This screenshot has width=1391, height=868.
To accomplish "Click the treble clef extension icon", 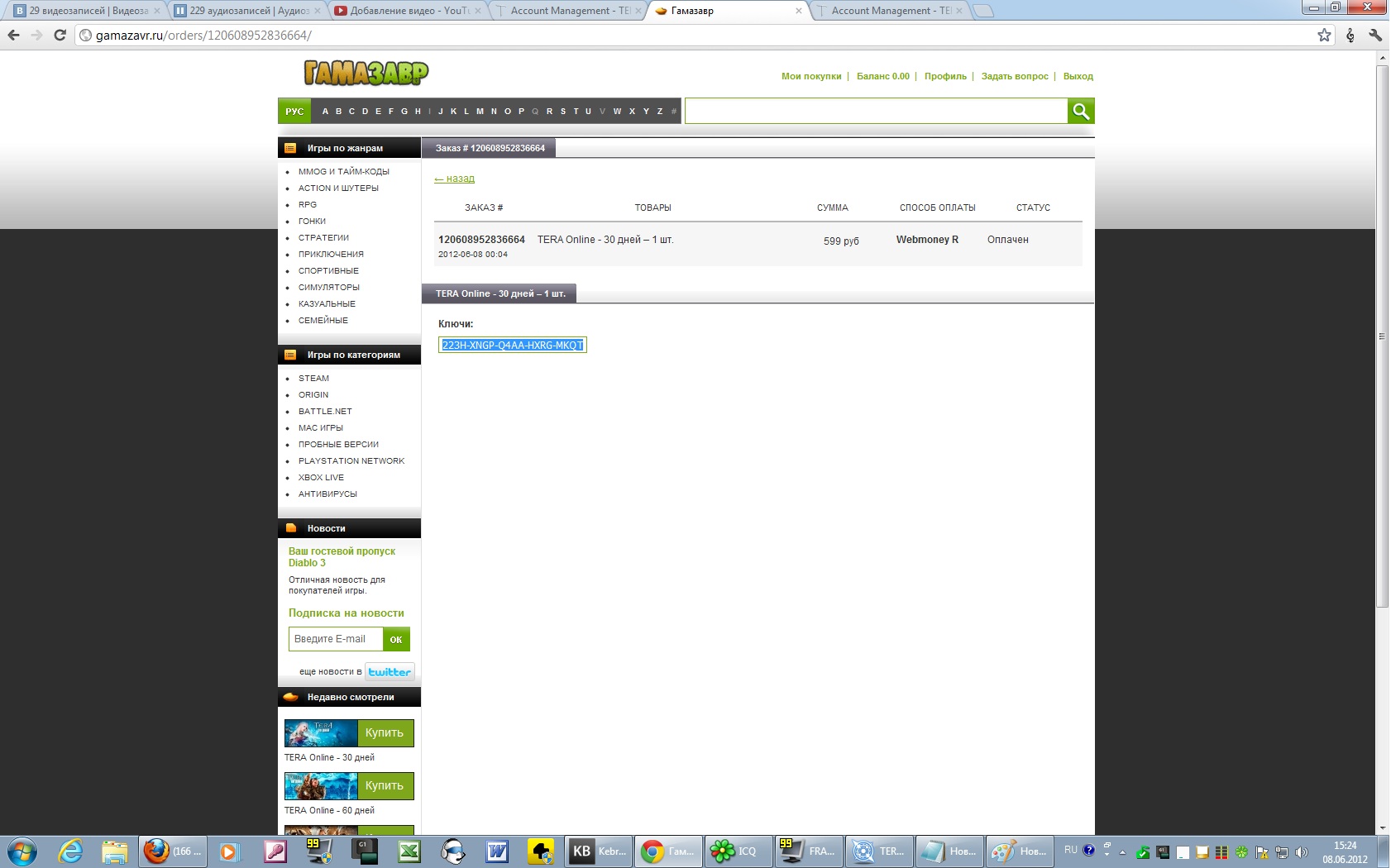I will point(1350,35).
